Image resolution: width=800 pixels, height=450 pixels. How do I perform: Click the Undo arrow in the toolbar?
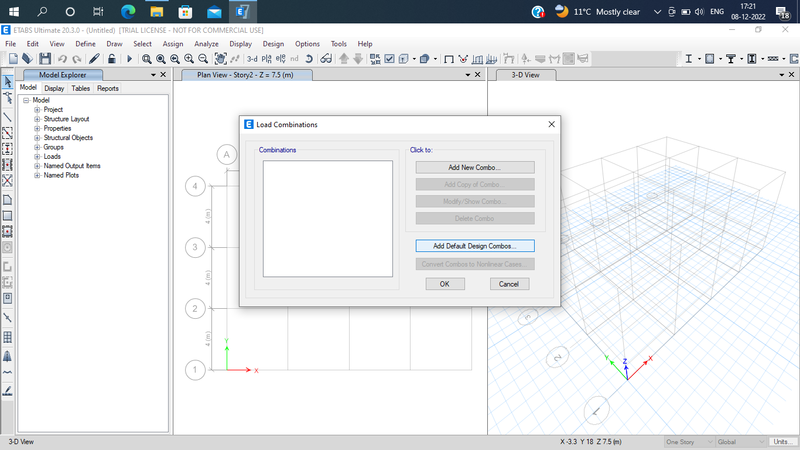click(62, 59)
